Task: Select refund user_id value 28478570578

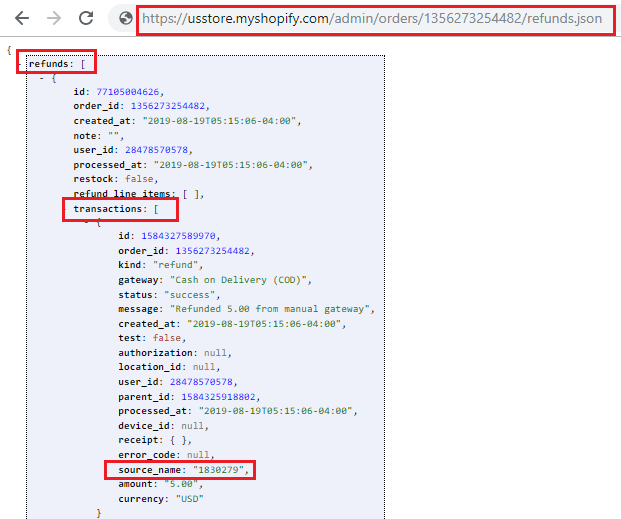Action: [156, 150]
